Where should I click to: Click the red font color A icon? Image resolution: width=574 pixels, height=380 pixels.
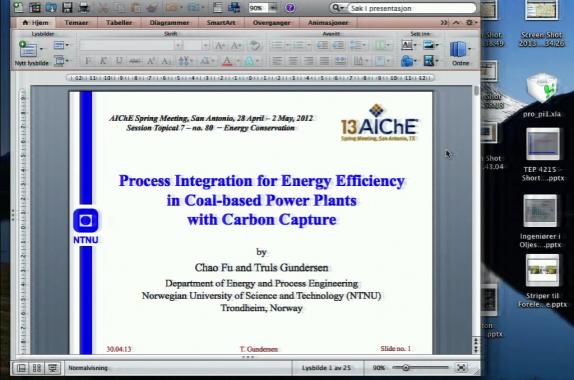[x=227, y=61]
